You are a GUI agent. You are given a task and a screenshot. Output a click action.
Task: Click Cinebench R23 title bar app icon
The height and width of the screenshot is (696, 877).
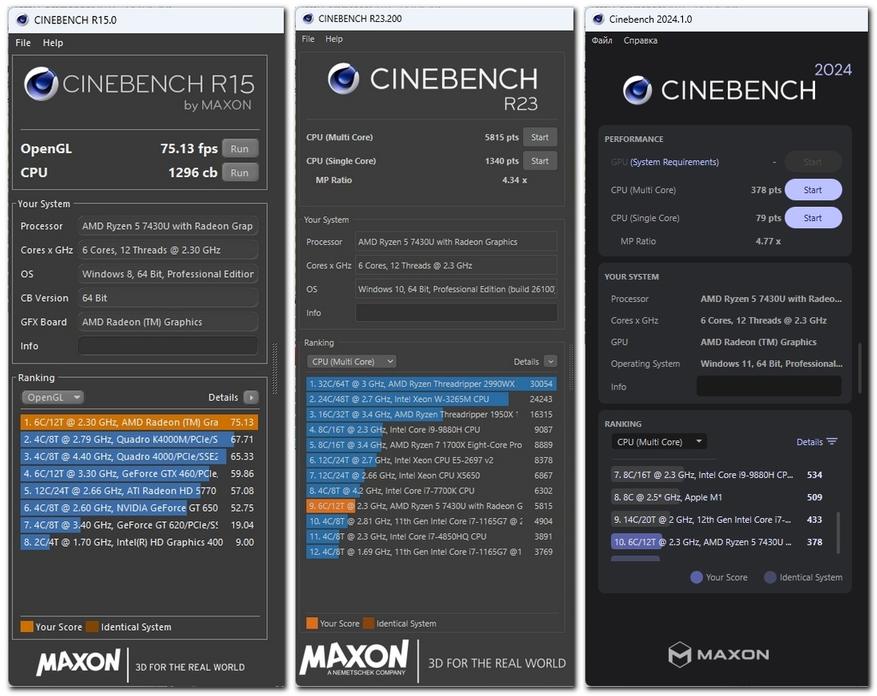coord(308,18)
